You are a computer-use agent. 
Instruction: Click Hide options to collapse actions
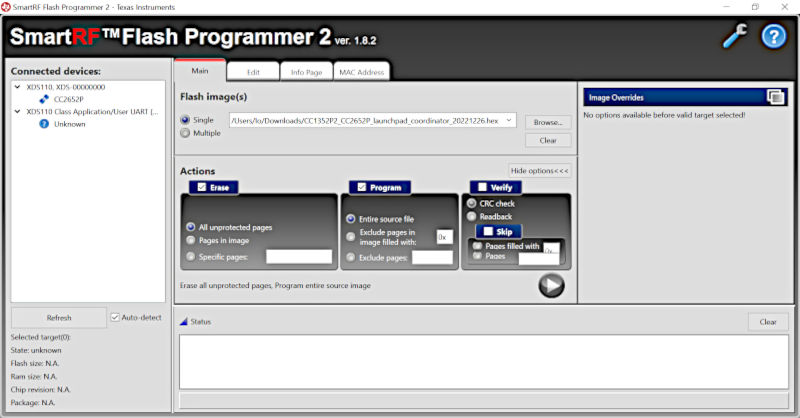pos(540,171)
